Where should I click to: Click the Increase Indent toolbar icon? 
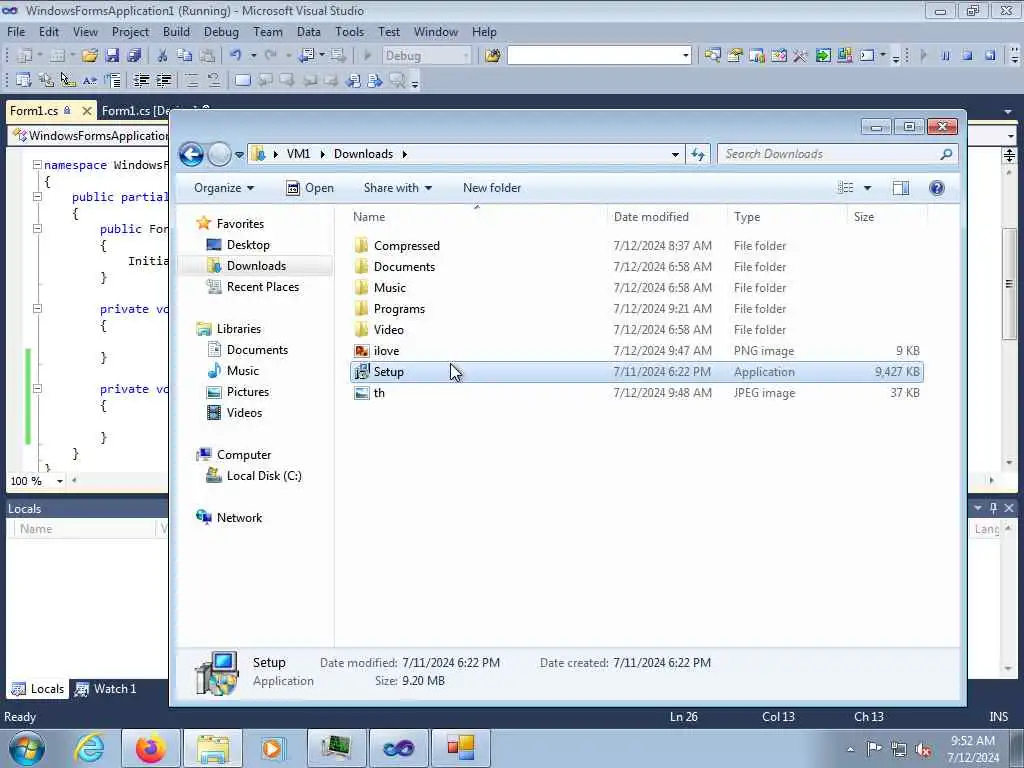(x=163, y=80)
